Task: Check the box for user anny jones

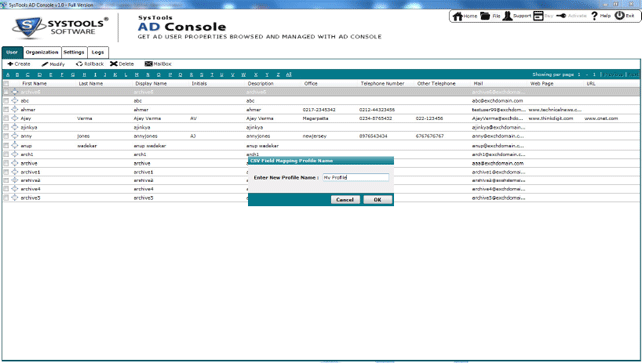Action: [x=6, y=136]
